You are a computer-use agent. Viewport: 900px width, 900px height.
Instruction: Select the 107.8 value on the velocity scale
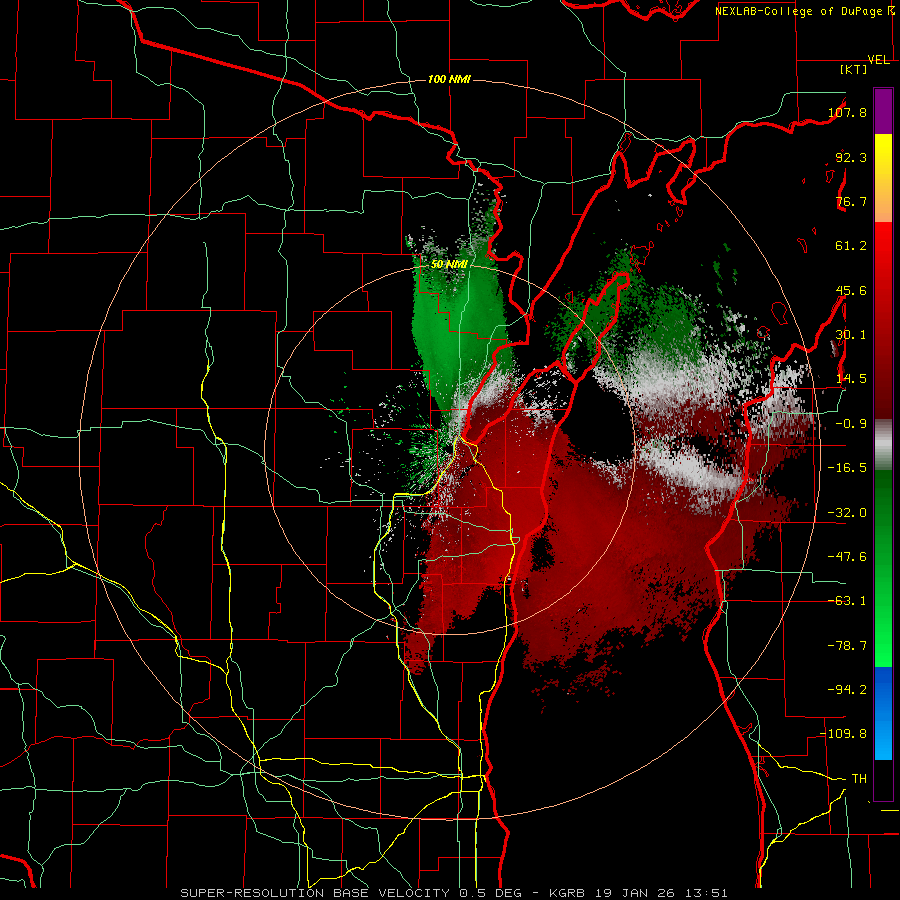tap(847, 112)
